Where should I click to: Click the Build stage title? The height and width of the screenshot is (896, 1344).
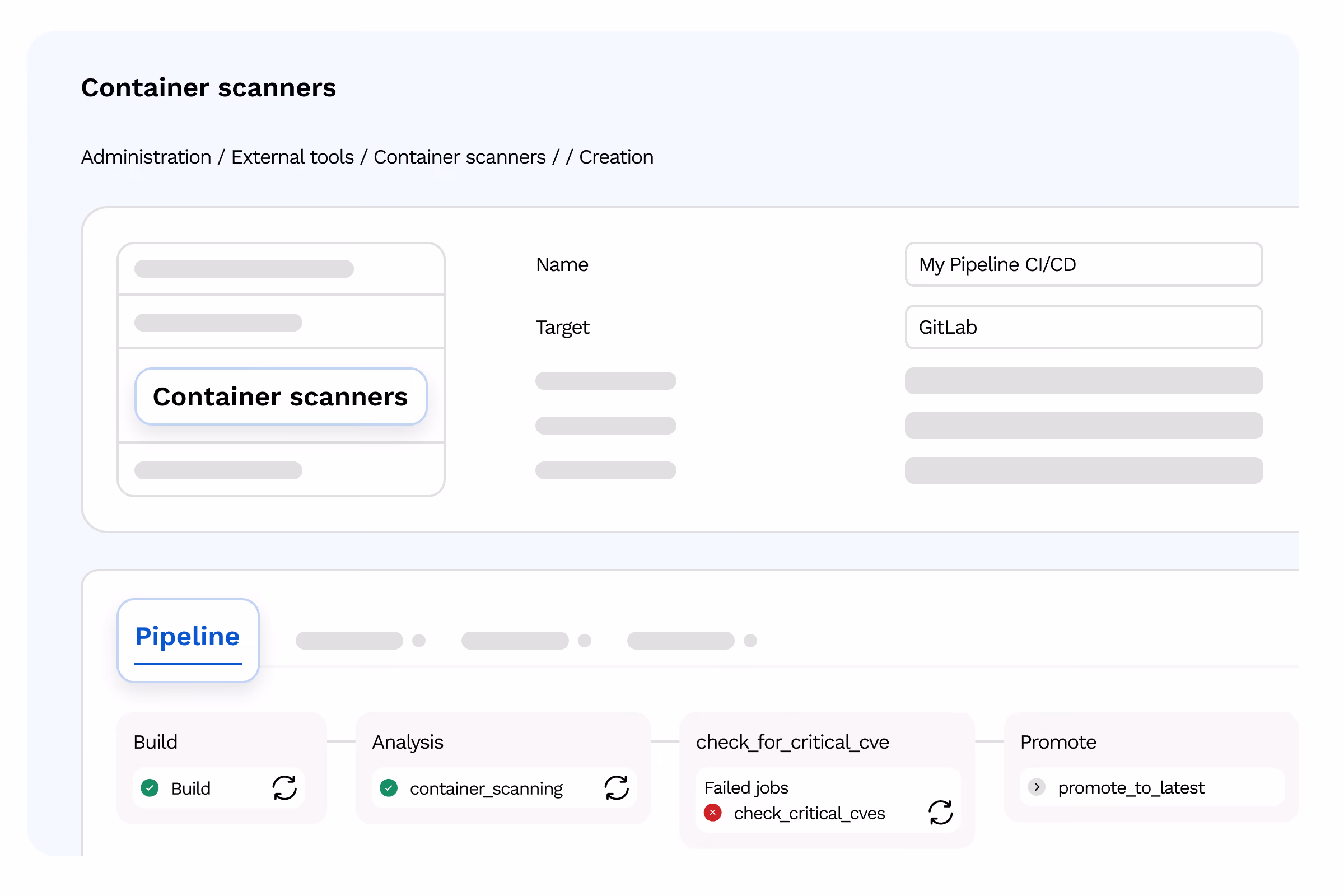click(156, 741)
